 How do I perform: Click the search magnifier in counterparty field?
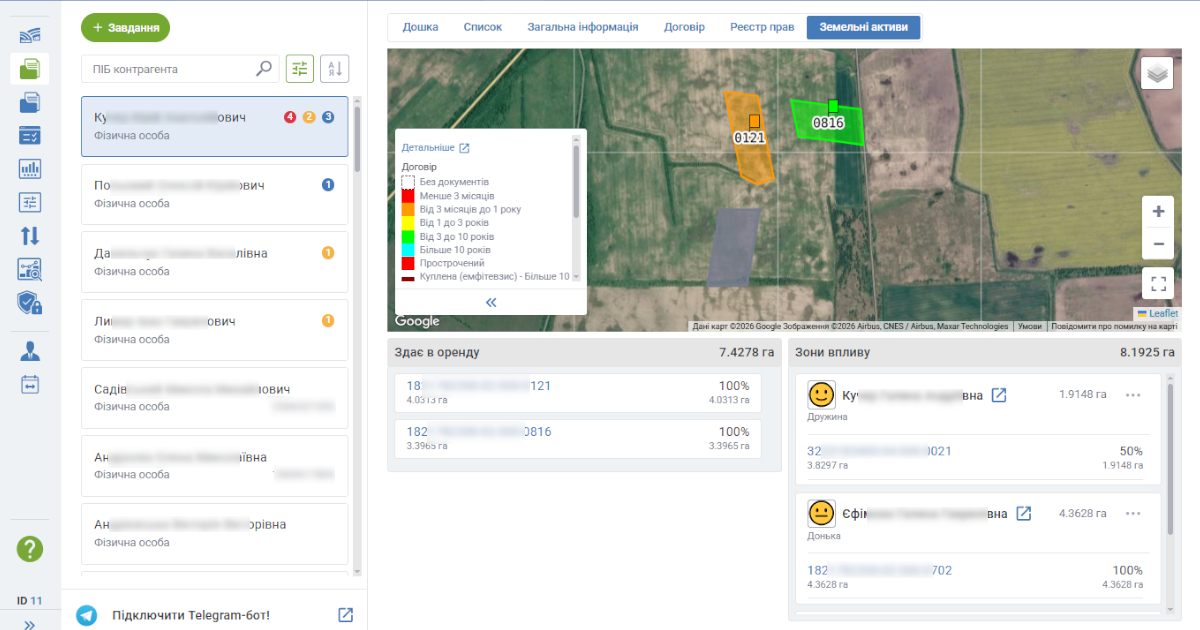(264, 69)
